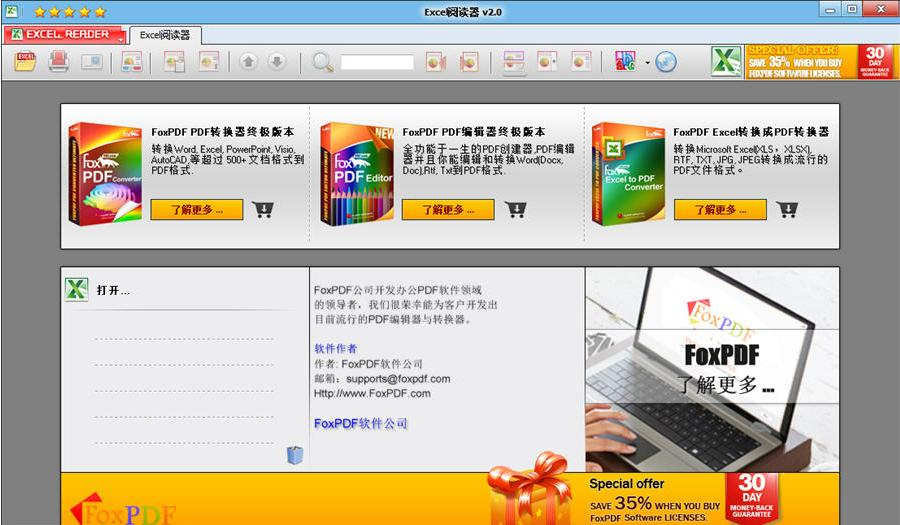
Task: Click 了解更多 under FoxPDF Excel转换成PDF转换器
Action: tap(720, 209)
